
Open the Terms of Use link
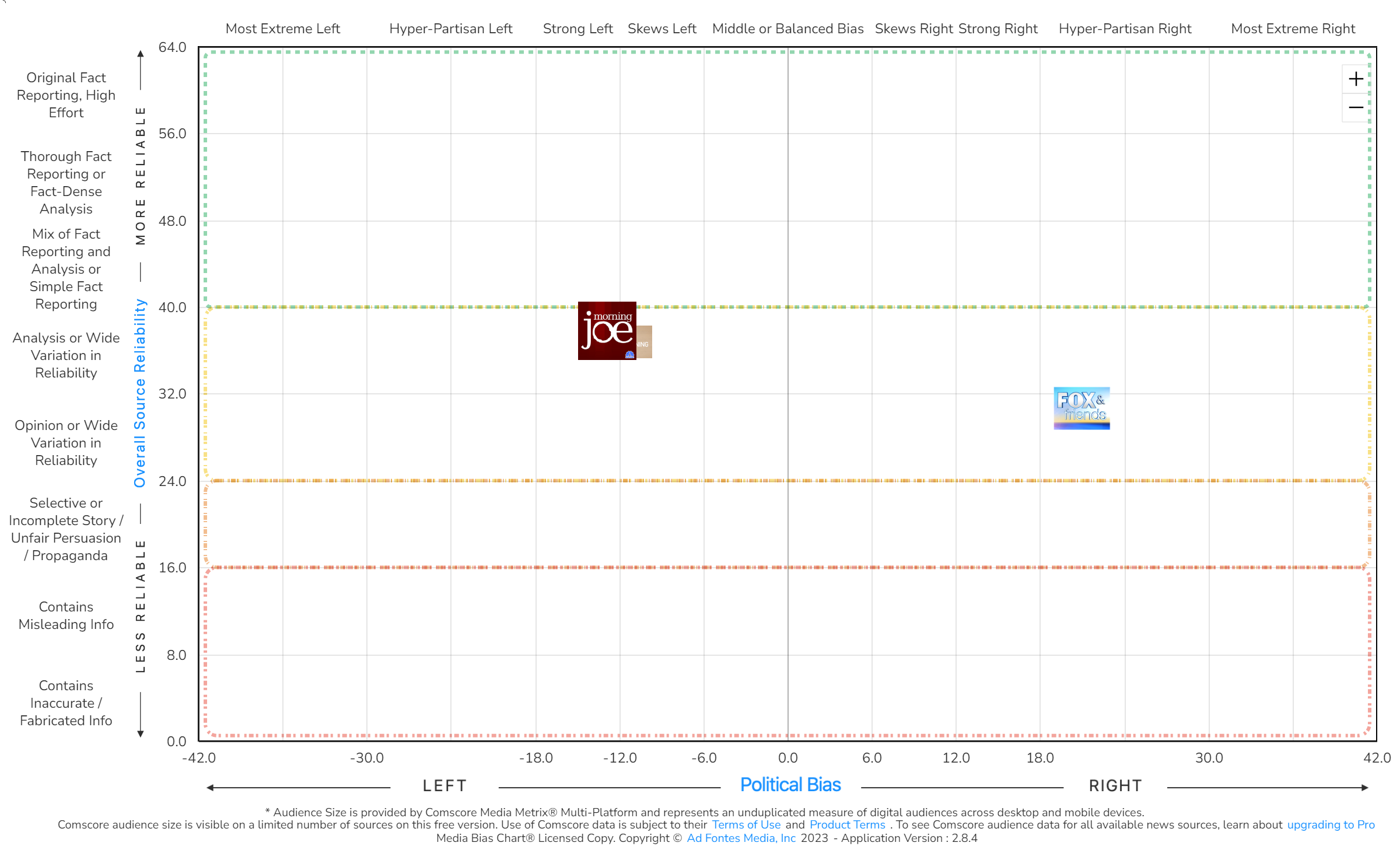pos(746,824)
